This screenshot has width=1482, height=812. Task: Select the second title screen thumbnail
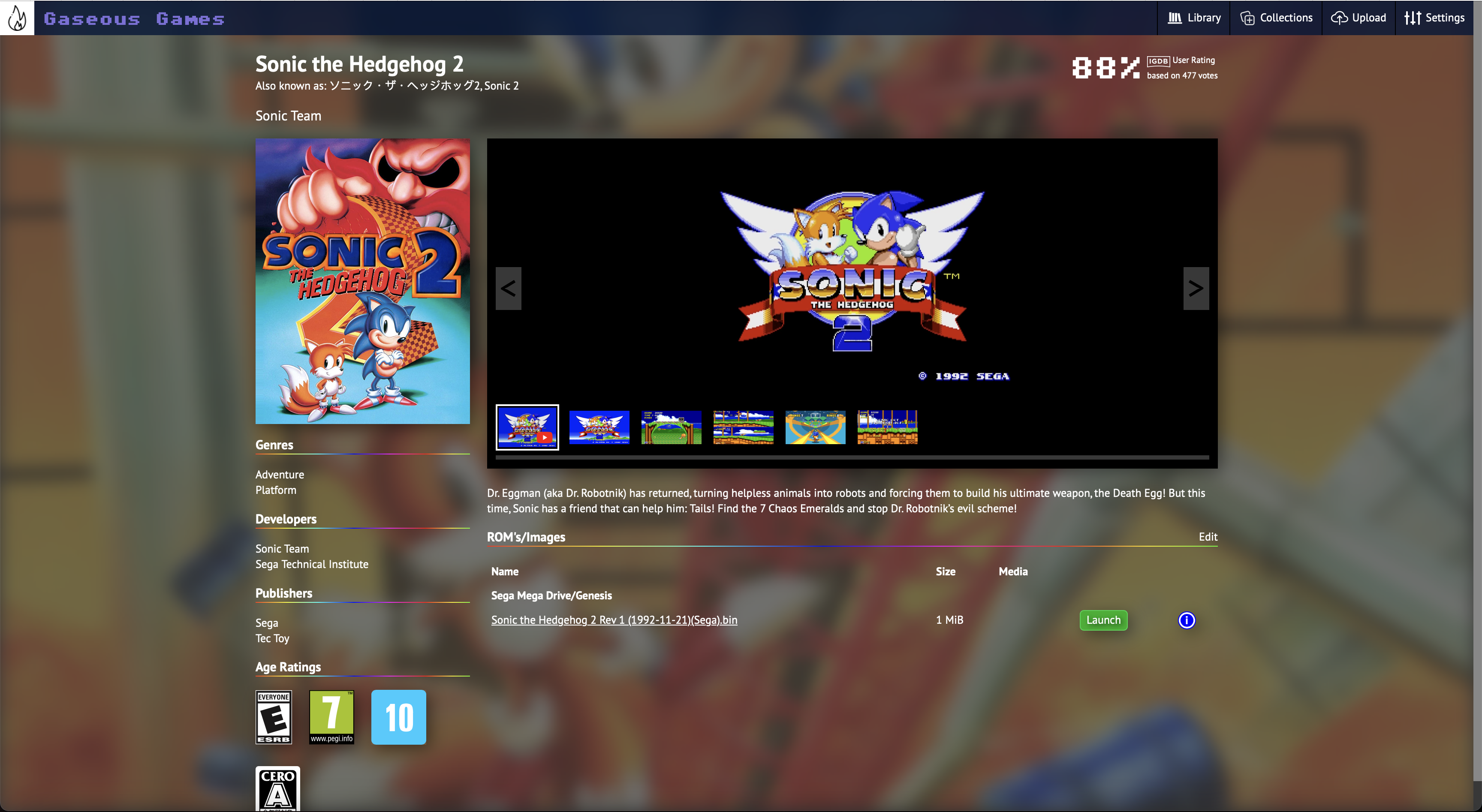click(599, 427)
